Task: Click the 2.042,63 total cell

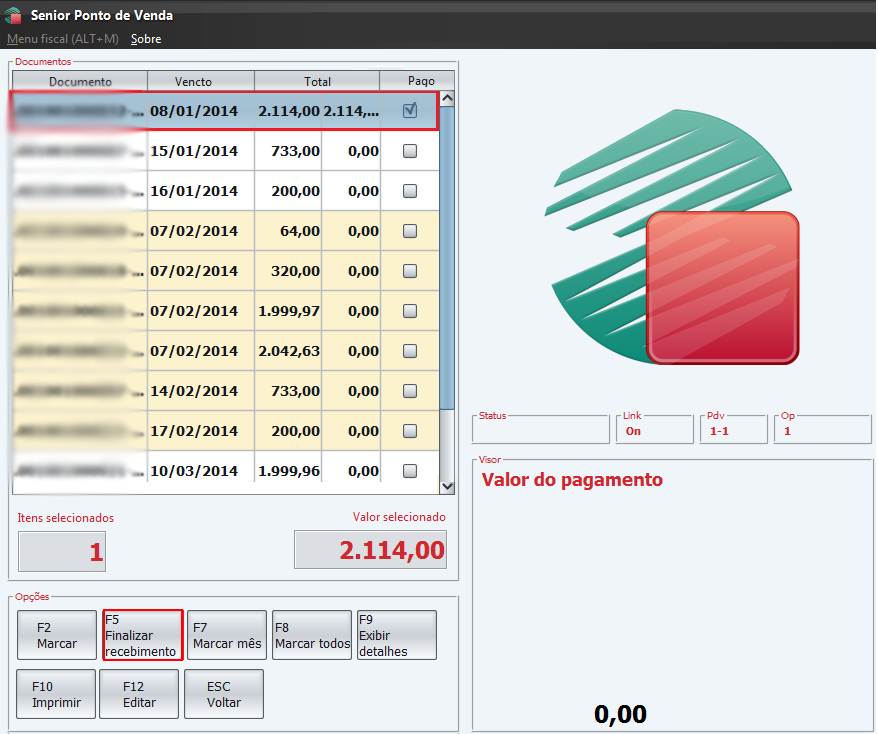Action: tap(288, 351)
